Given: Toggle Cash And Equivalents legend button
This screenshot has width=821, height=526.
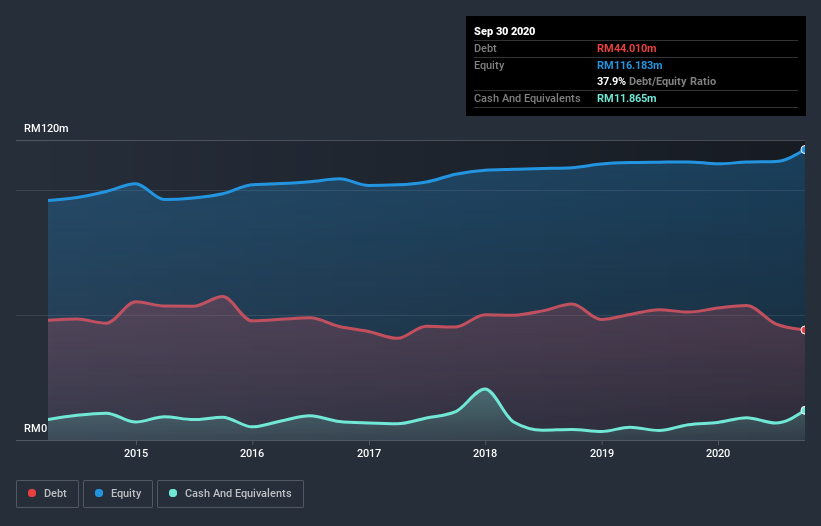Looking at the screenshot, I should (230, 494).
